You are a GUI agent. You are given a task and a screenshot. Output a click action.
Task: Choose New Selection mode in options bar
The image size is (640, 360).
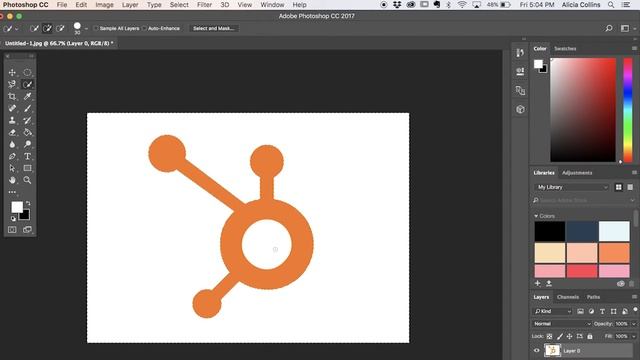click(x=34, y=29)
